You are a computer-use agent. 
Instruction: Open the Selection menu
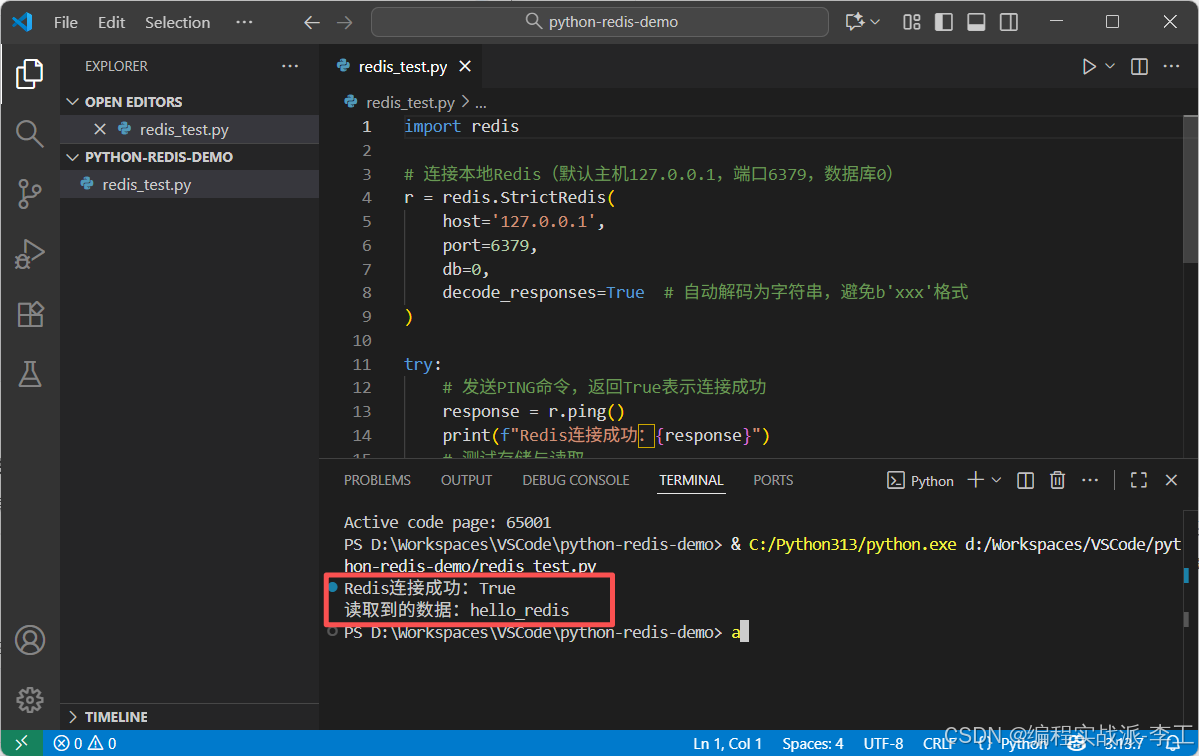coord(177,22)
